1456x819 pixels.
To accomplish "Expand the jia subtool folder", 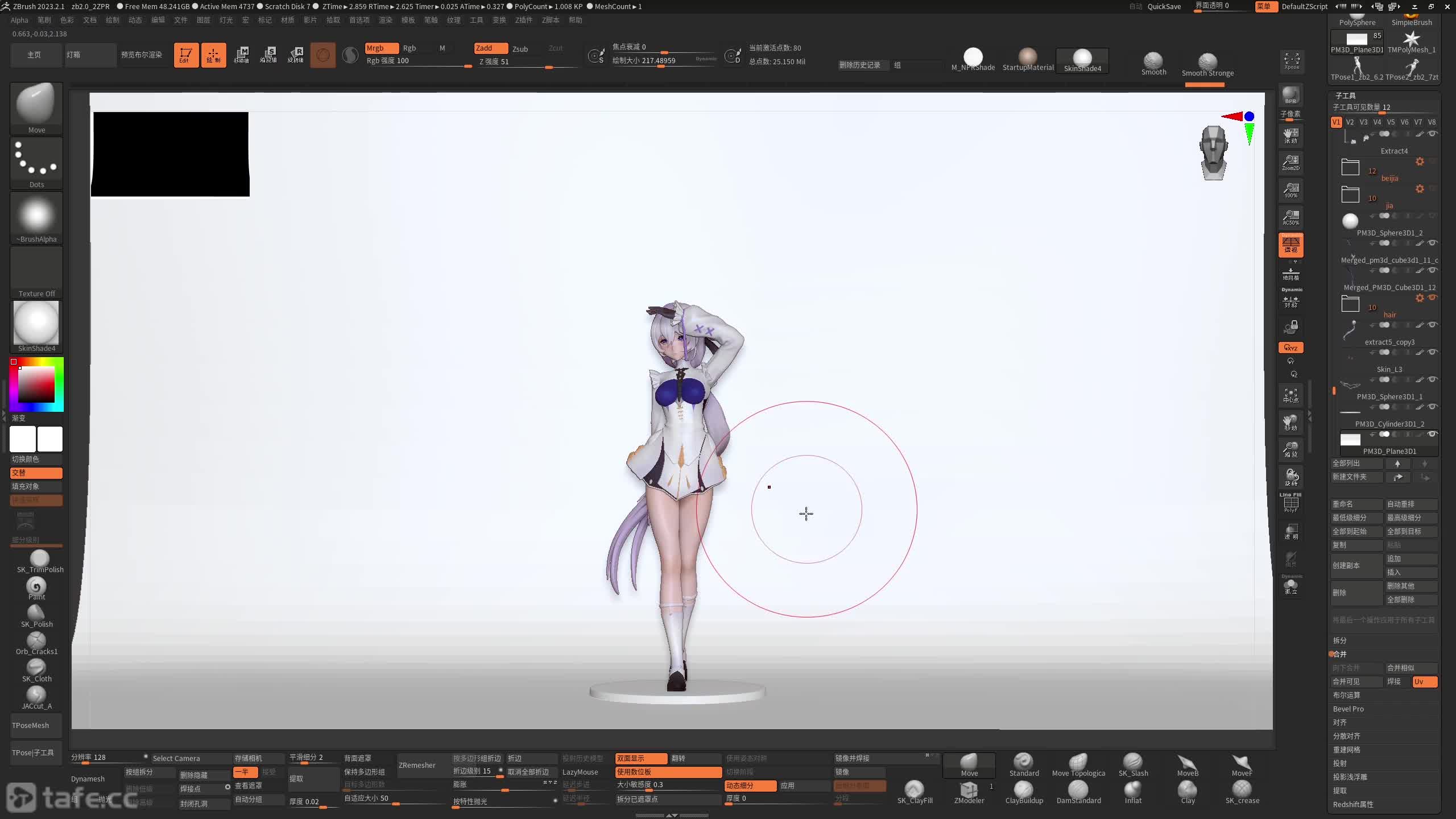I will (1350, 195).
